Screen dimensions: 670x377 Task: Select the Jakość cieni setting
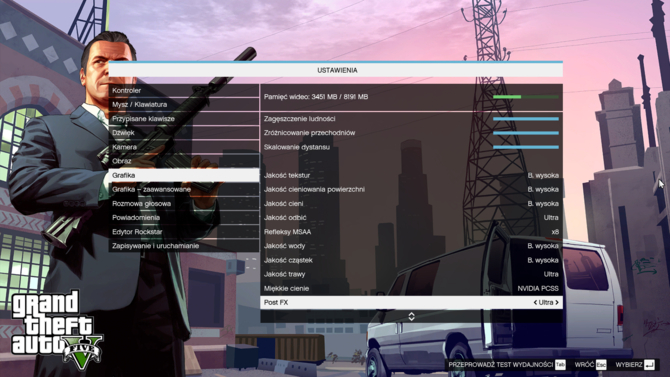click(411, 203)
